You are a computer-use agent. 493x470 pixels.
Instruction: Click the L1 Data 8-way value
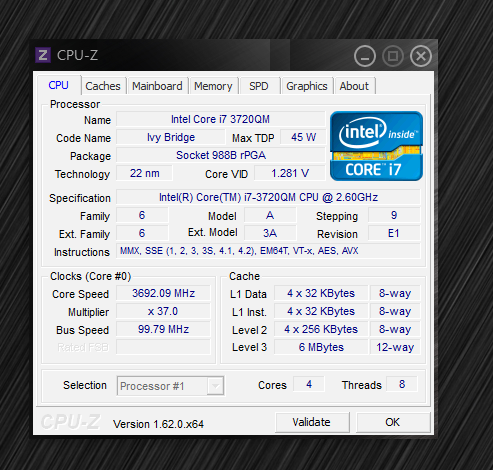pyautogui.click(x=395, y=293)
